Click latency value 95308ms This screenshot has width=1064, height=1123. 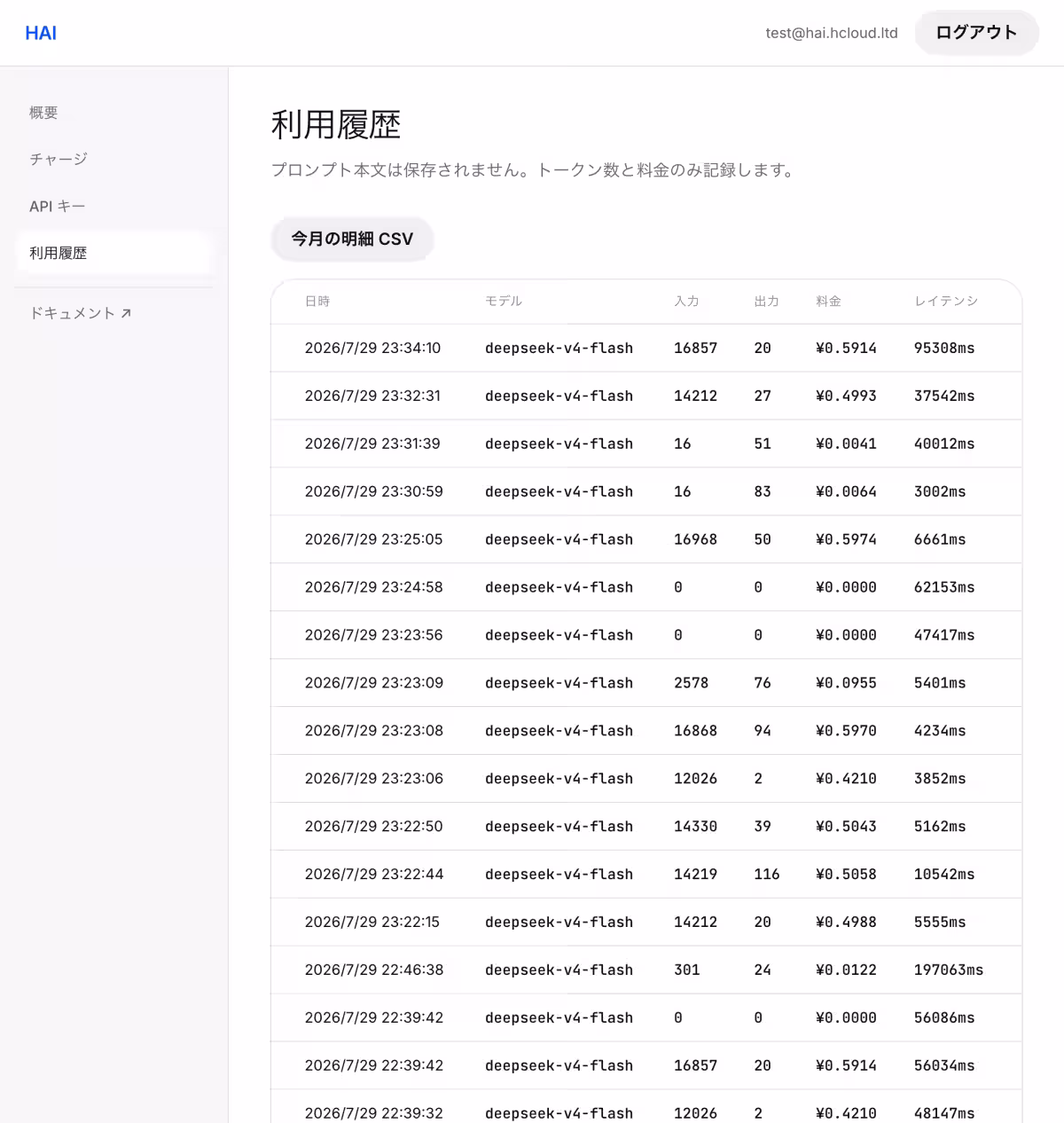944,348
